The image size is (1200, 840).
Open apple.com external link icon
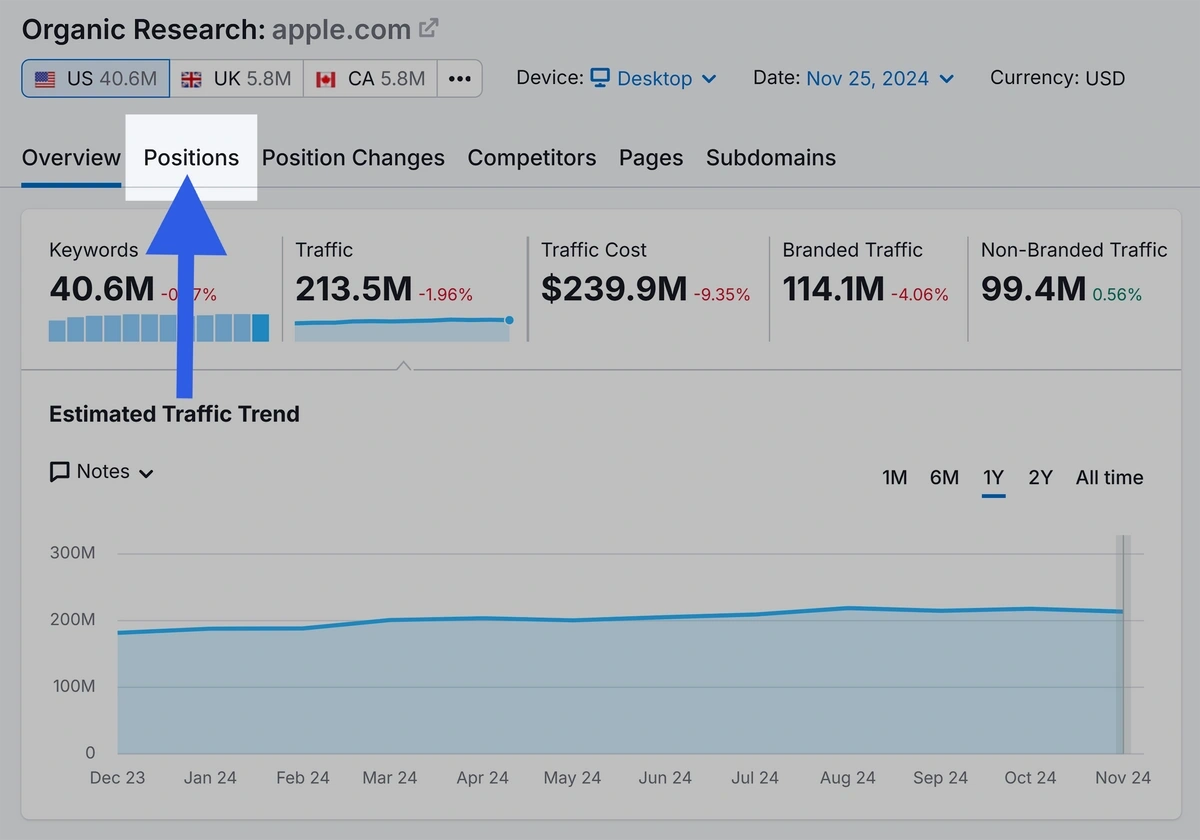[429, 29]
